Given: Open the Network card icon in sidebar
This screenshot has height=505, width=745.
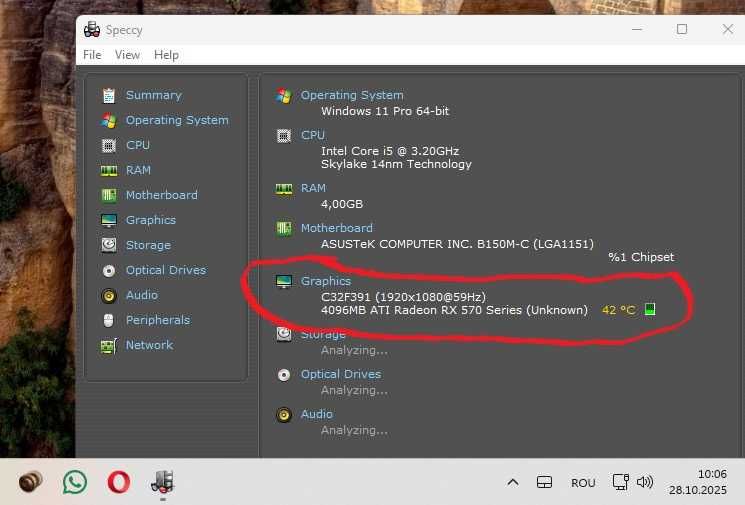Looking at the screenshot, I should click(109, 346).
